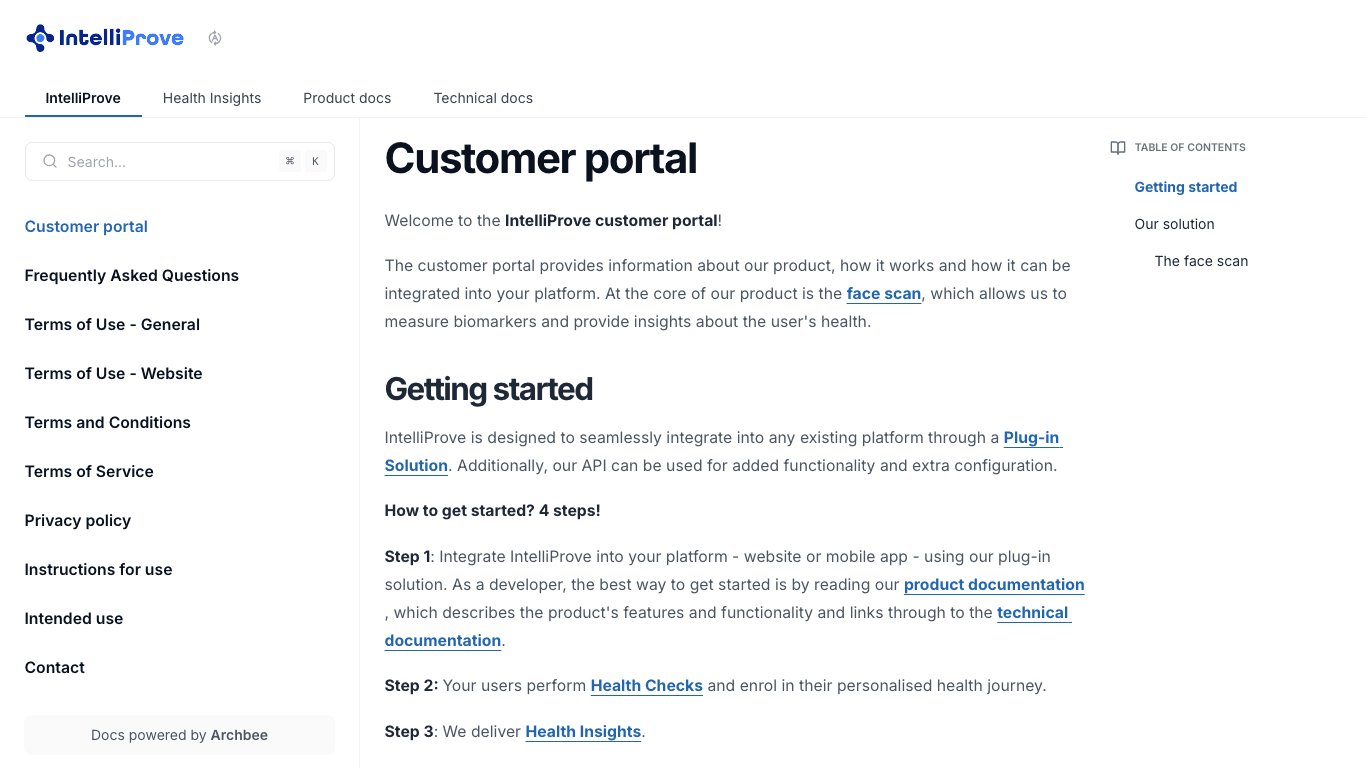Image resolution: width=1366 pixels, height=768 pixels.
Task: Open the Health Insights link in Step 3
Action: point(583,731)
